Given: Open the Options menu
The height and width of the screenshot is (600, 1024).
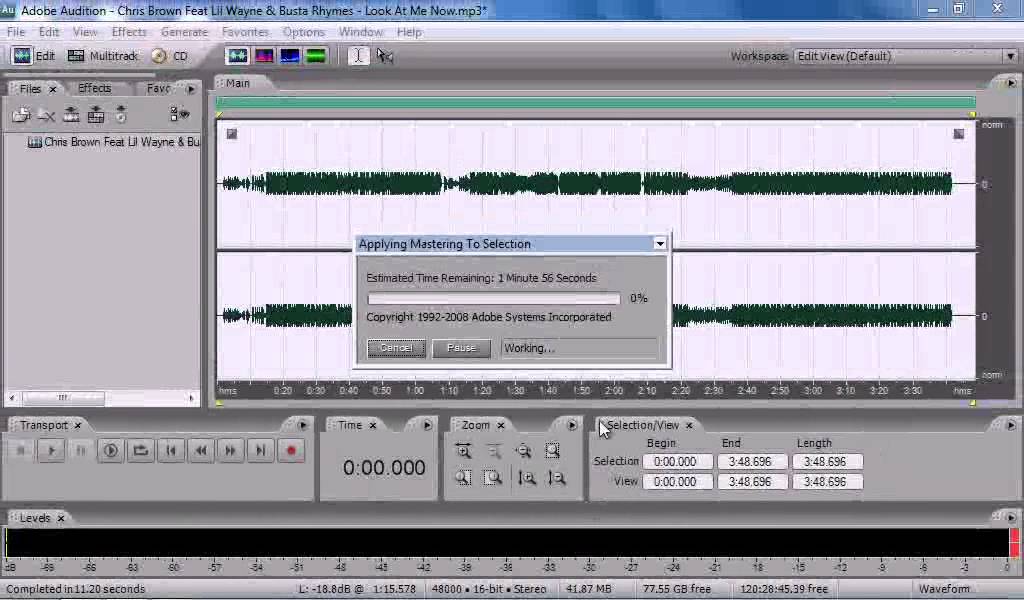Looking at the screenshot, I should click(x=304, y=32).
